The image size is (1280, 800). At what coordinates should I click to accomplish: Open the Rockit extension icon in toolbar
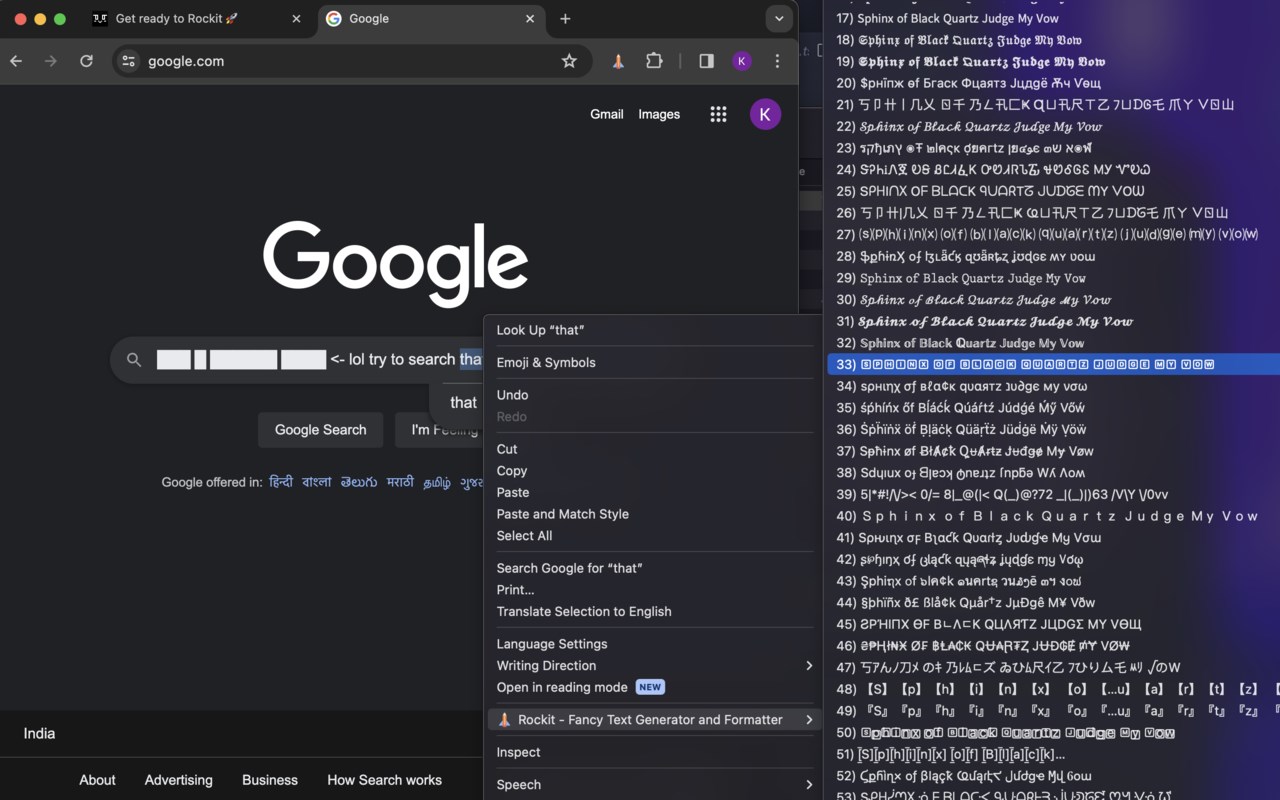coord(618,61)
